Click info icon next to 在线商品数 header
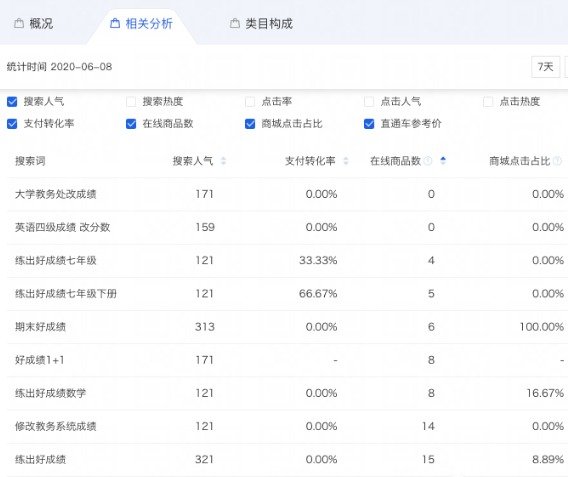This screenshot has height=477, width=568. pos(428,160)
